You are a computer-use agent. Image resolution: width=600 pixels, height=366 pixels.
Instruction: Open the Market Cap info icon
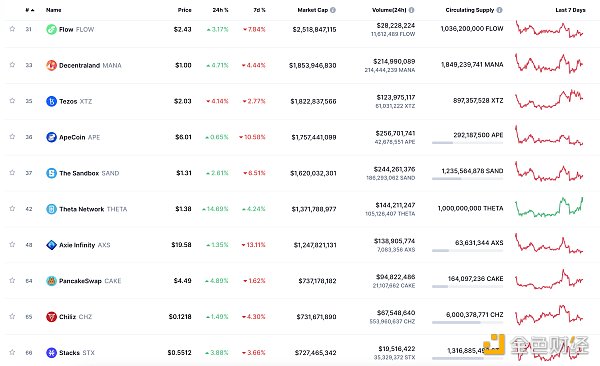pos(333,10)
